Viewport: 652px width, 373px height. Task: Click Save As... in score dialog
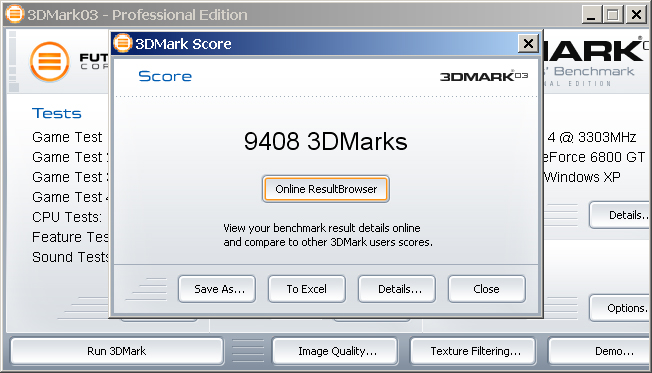point(217,289)
